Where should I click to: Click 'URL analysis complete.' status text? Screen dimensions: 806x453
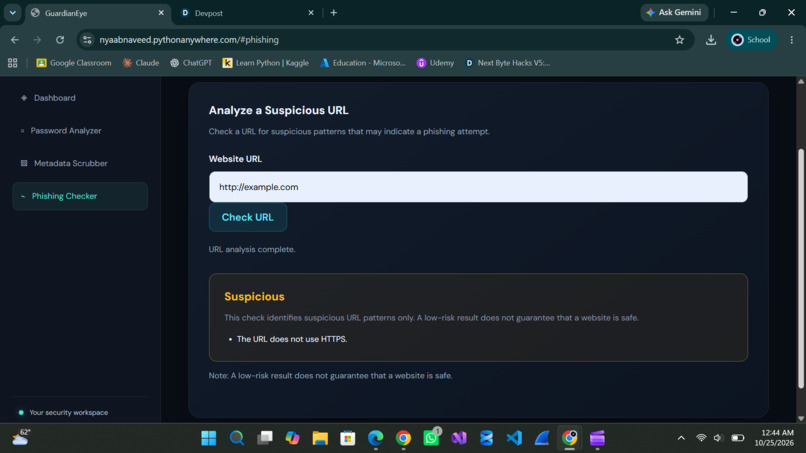coord(252,249)
